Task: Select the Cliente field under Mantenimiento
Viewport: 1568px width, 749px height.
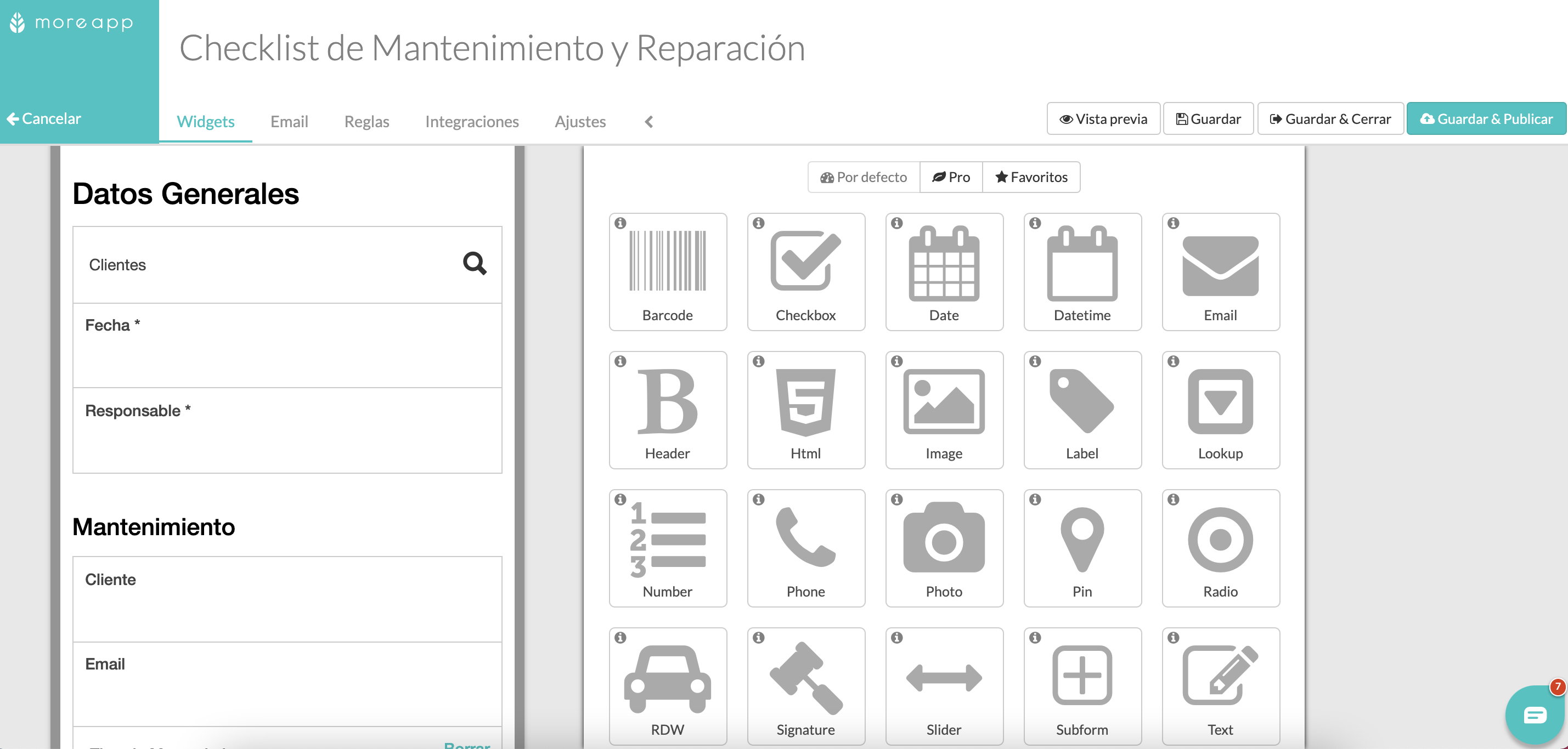Action: (x=287, y=599)
